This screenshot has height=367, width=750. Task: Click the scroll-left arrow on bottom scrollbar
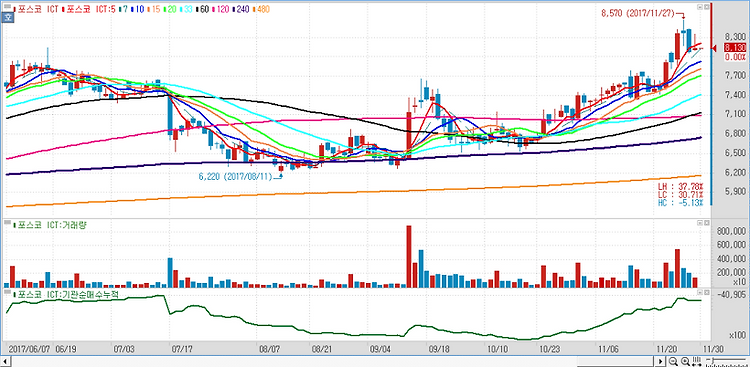6,361
